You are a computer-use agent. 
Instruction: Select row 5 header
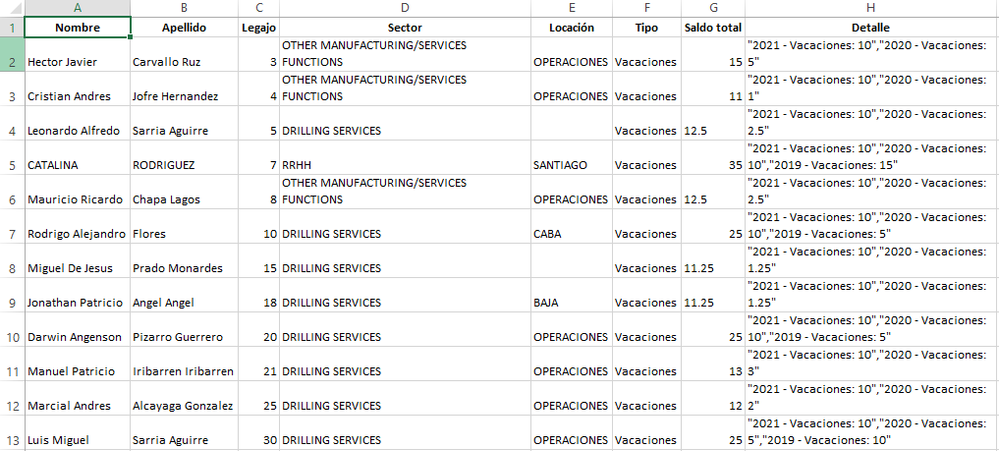click(12, 157)
